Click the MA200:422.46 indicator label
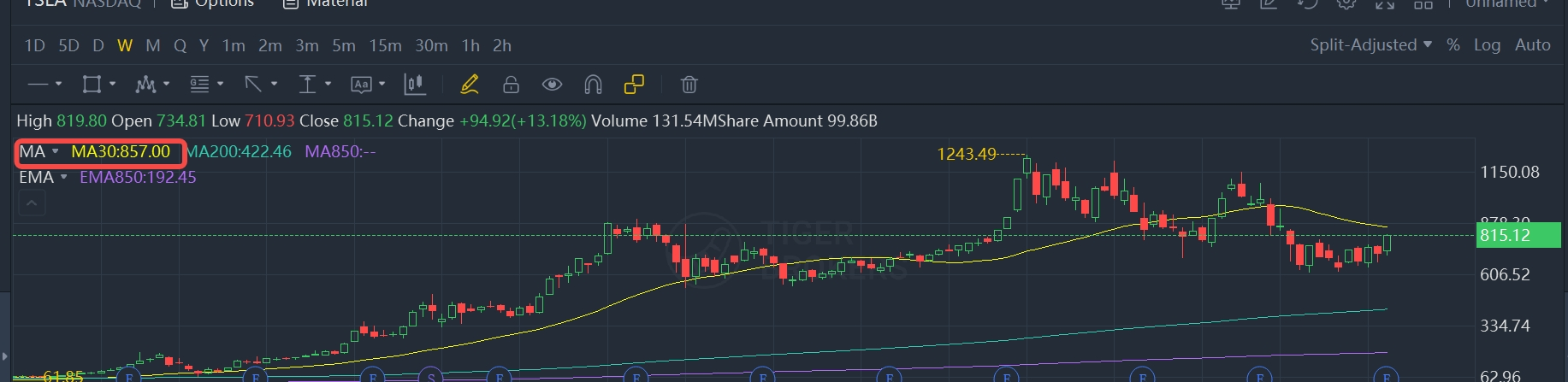The image size is (1568, 382). [x=239, y=151]
